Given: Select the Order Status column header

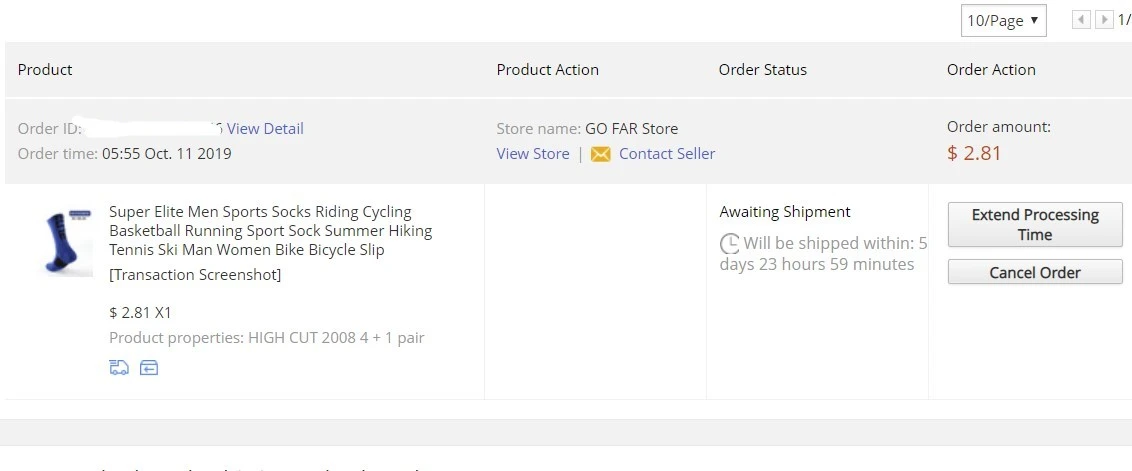Looking at the screenshot, I should pyautogui.click(x=762, y=70).
